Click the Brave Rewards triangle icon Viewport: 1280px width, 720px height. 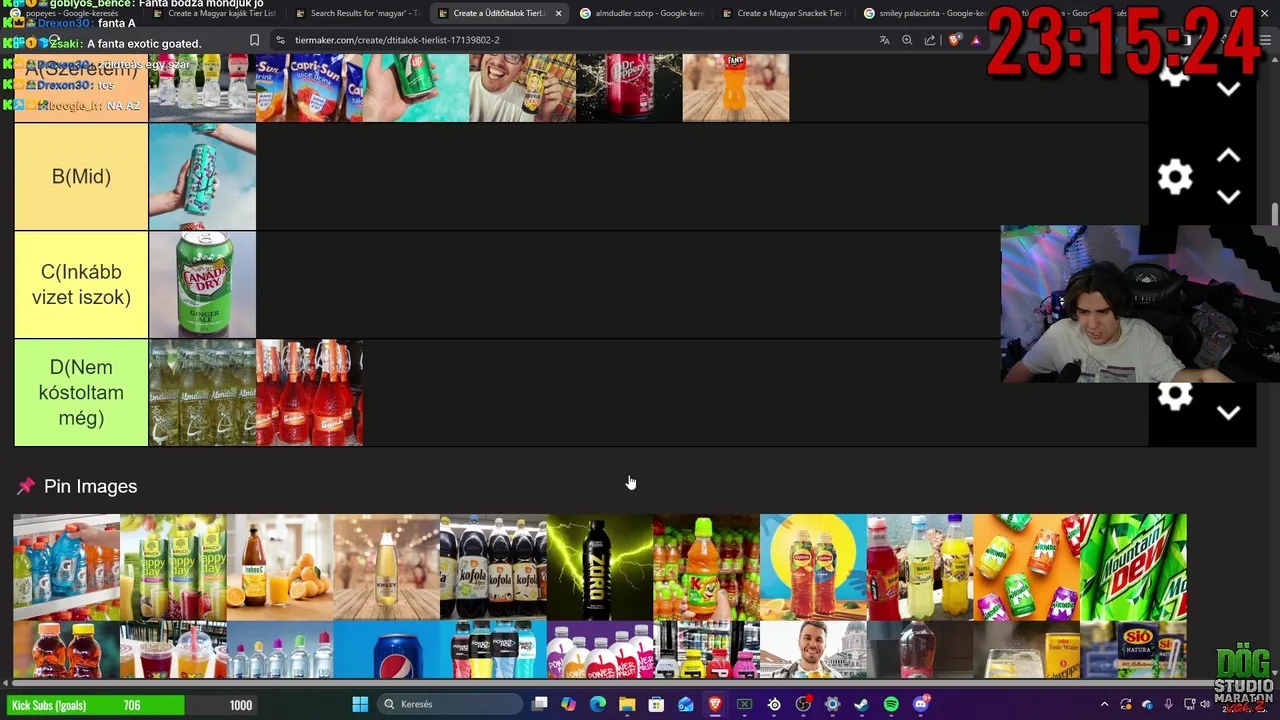976,40
